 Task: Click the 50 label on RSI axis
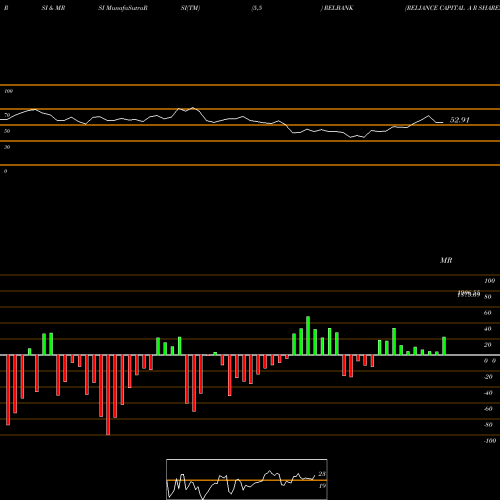(x=7, y=131)
